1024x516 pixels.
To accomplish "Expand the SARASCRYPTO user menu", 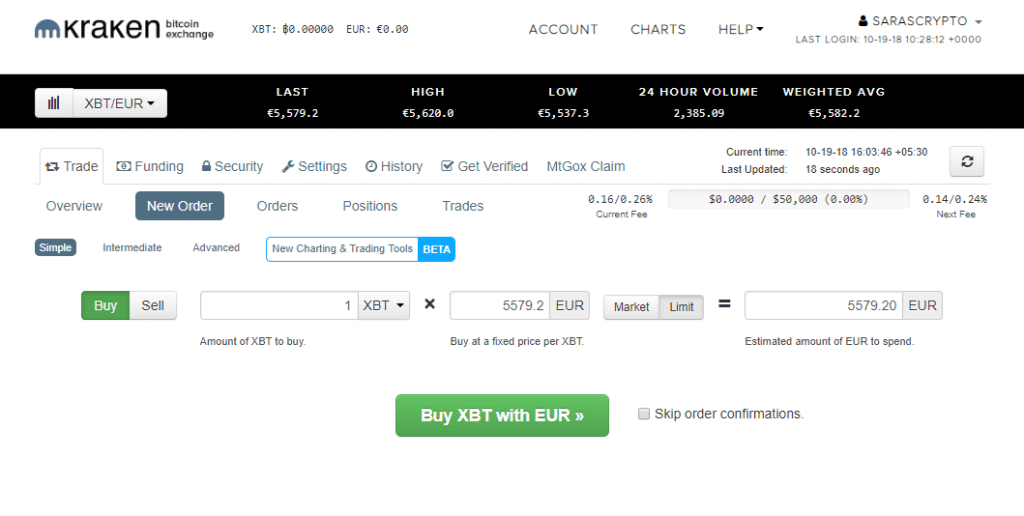I will point(919,21).
